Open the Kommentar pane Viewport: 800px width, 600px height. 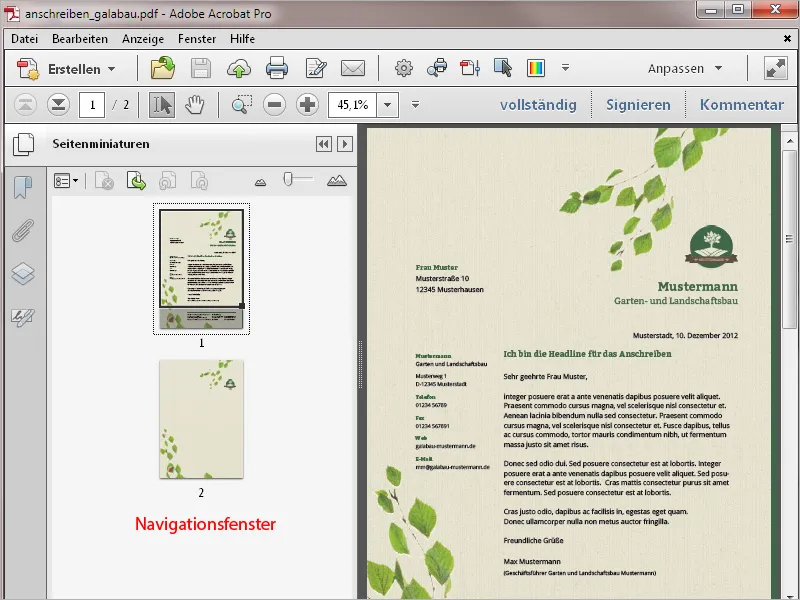pos(742,105)
